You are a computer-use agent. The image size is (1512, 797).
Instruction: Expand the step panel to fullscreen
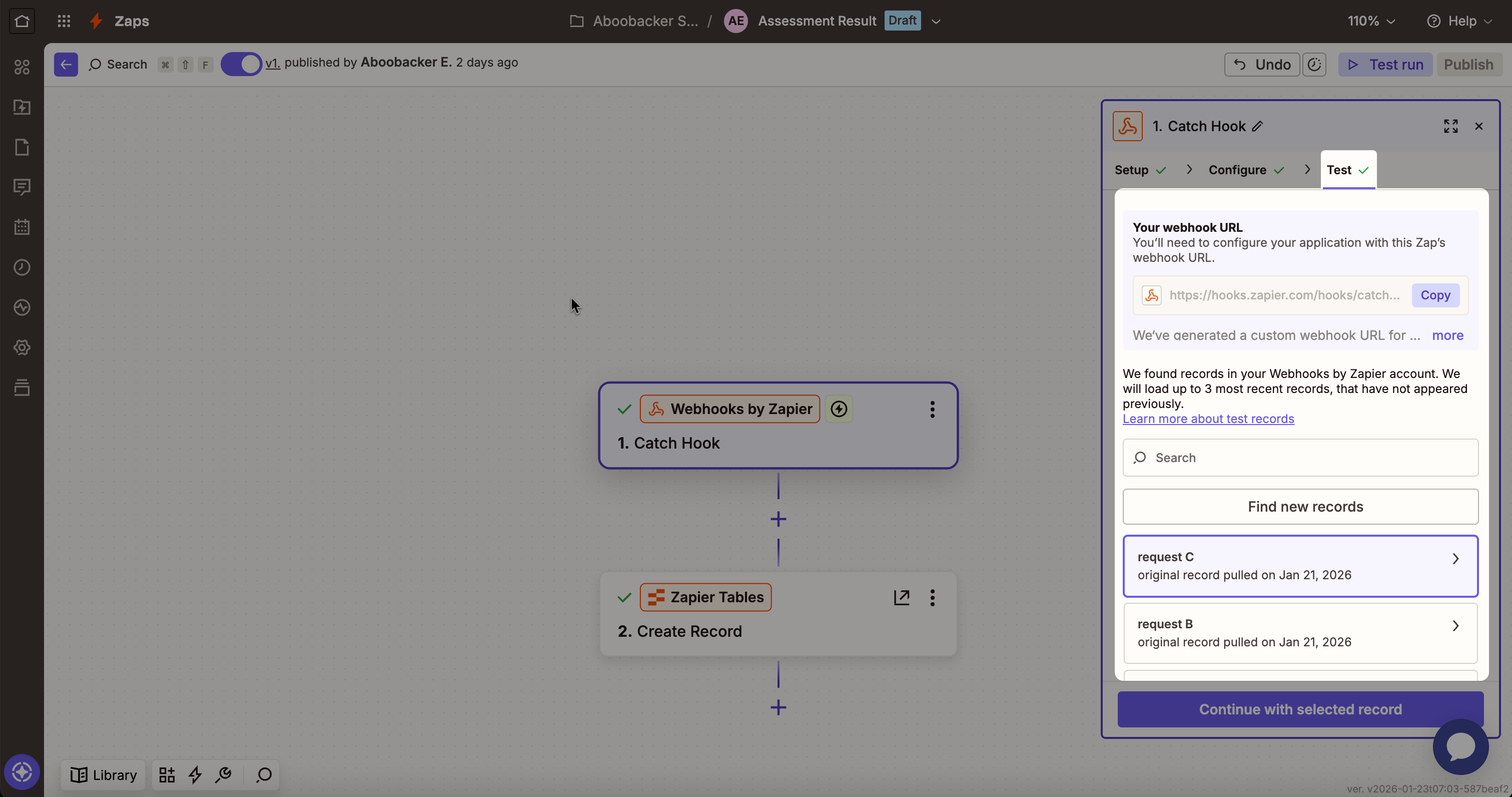coord(1450,126)
